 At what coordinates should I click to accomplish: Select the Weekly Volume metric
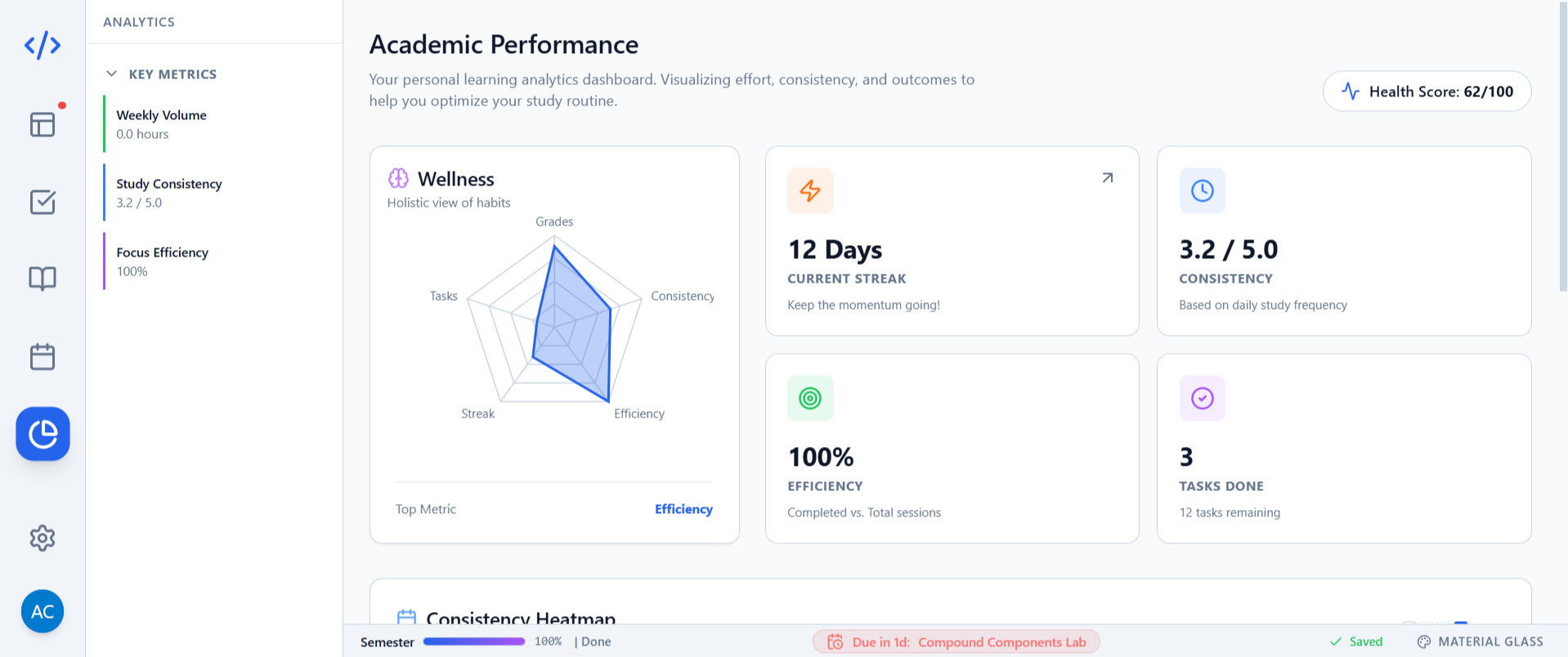pos(161,124)
